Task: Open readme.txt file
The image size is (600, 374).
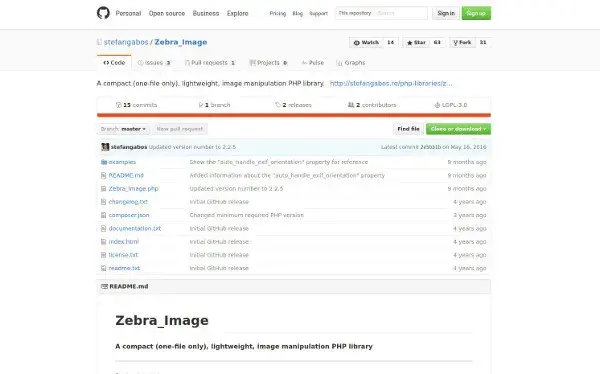Action: [124, 268]
